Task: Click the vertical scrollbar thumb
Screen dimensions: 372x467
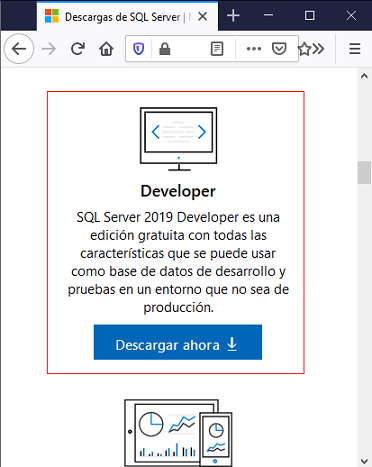Action: (x=364, y=172)
